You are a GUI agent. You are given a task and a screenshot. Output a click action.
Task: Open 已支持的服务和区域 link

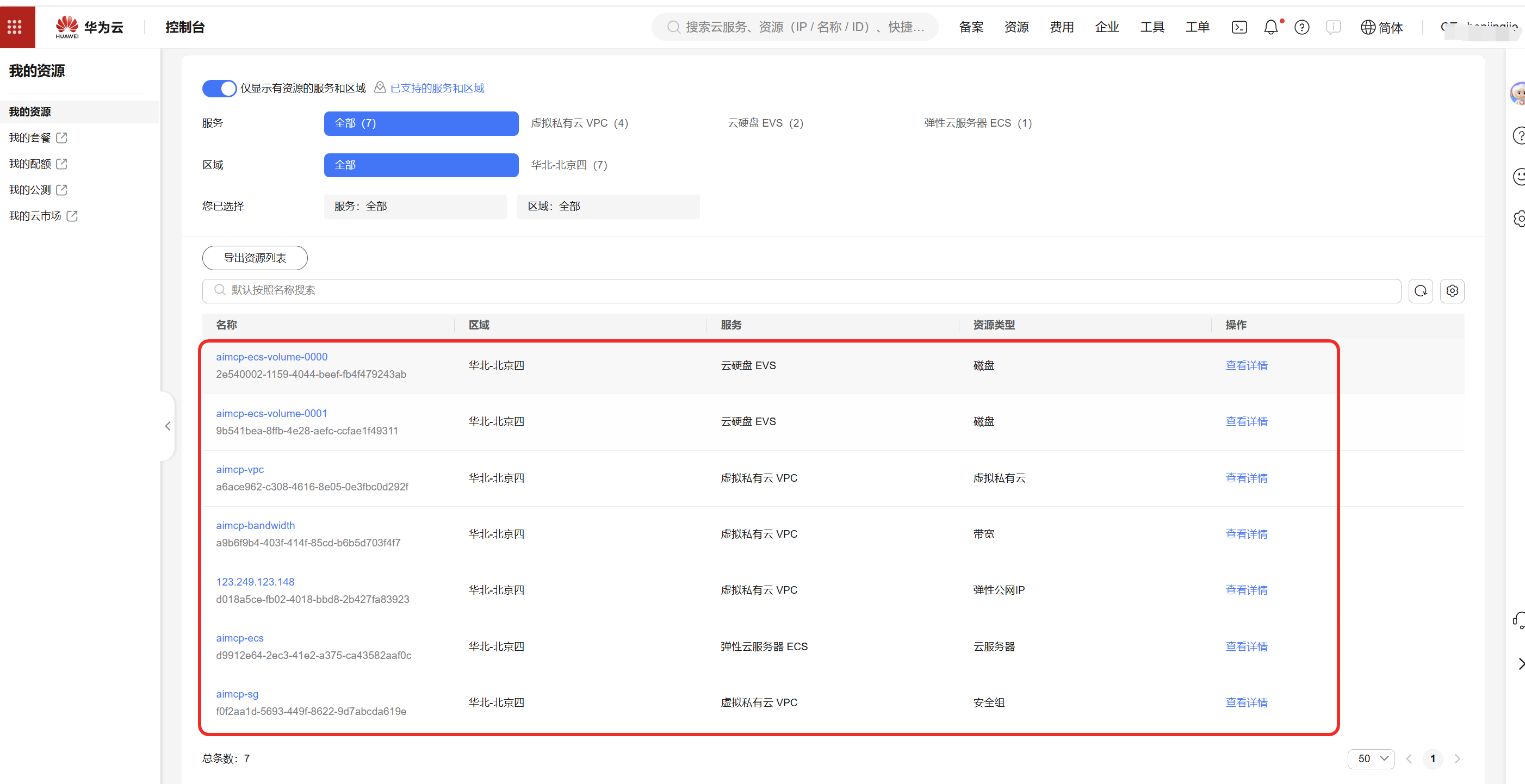tap(437, 88)
